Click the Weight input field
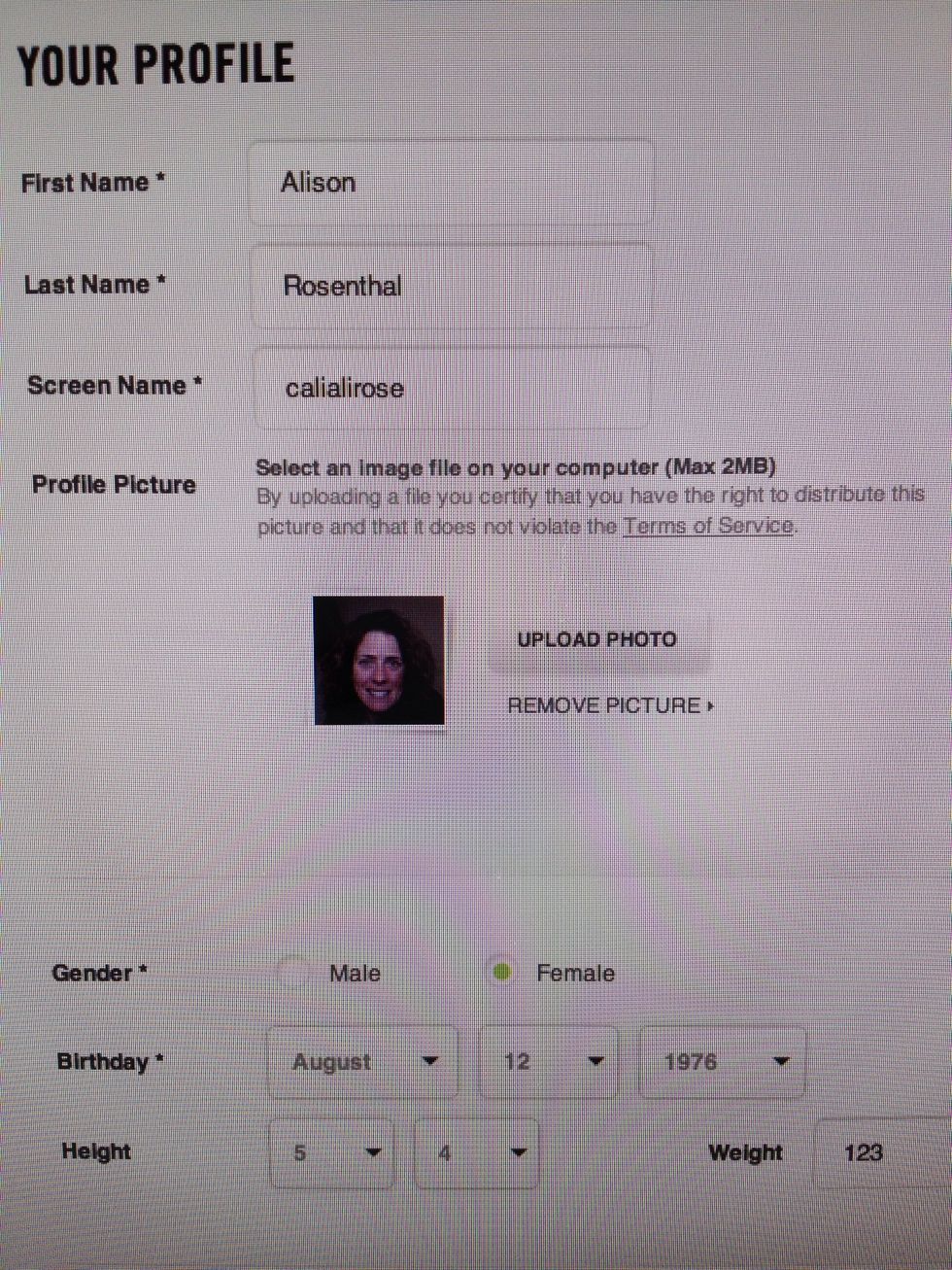Viewport: 952px width, 1270px height. 882,1153
